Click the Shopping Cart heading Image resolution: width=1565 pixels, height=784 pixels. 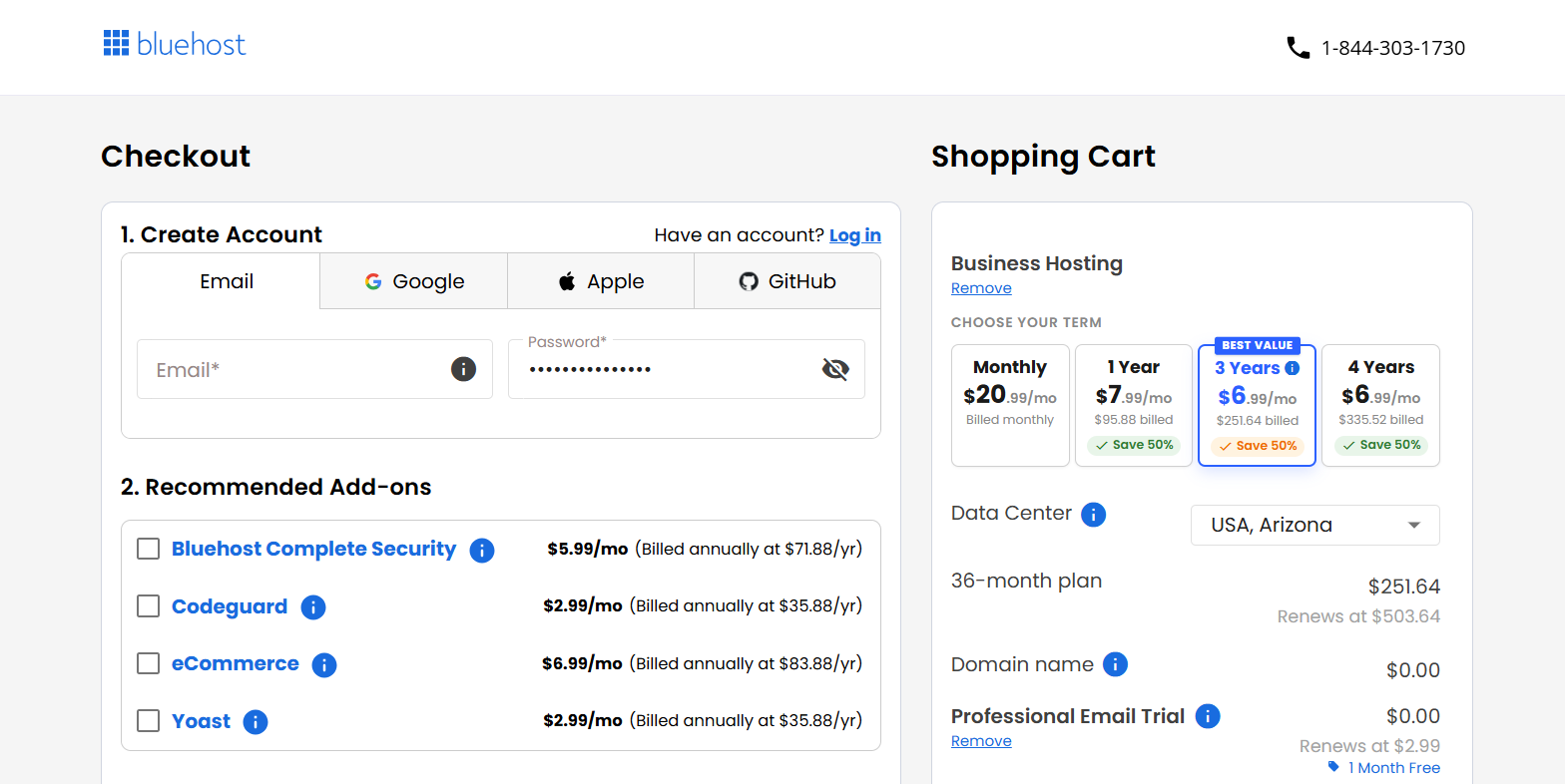pyautogui.click(x=1043, y=157)
